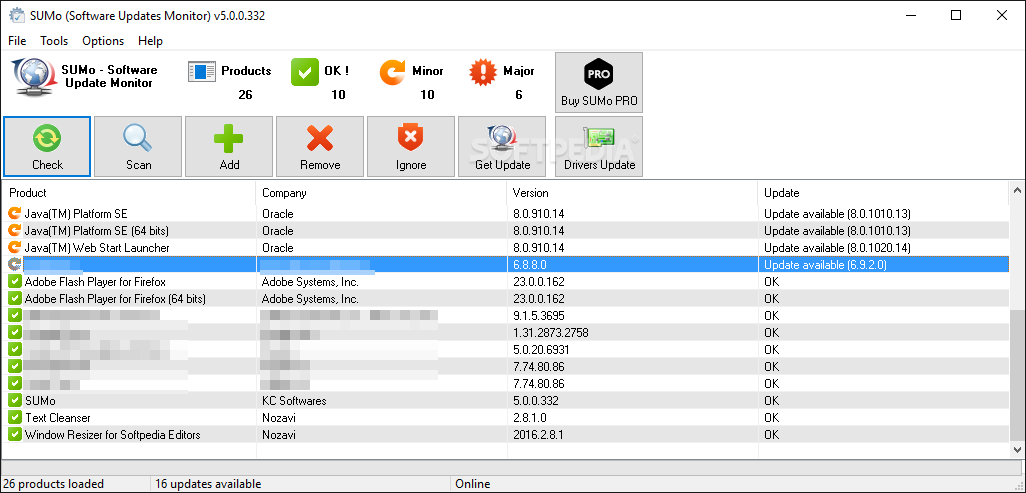Image resolution: width=1026 pixels, height=493 pixels.
Task: Select Java(TM) Platform SE (64 bits) row
Action: pyautogui.click(x=506, y=230)
